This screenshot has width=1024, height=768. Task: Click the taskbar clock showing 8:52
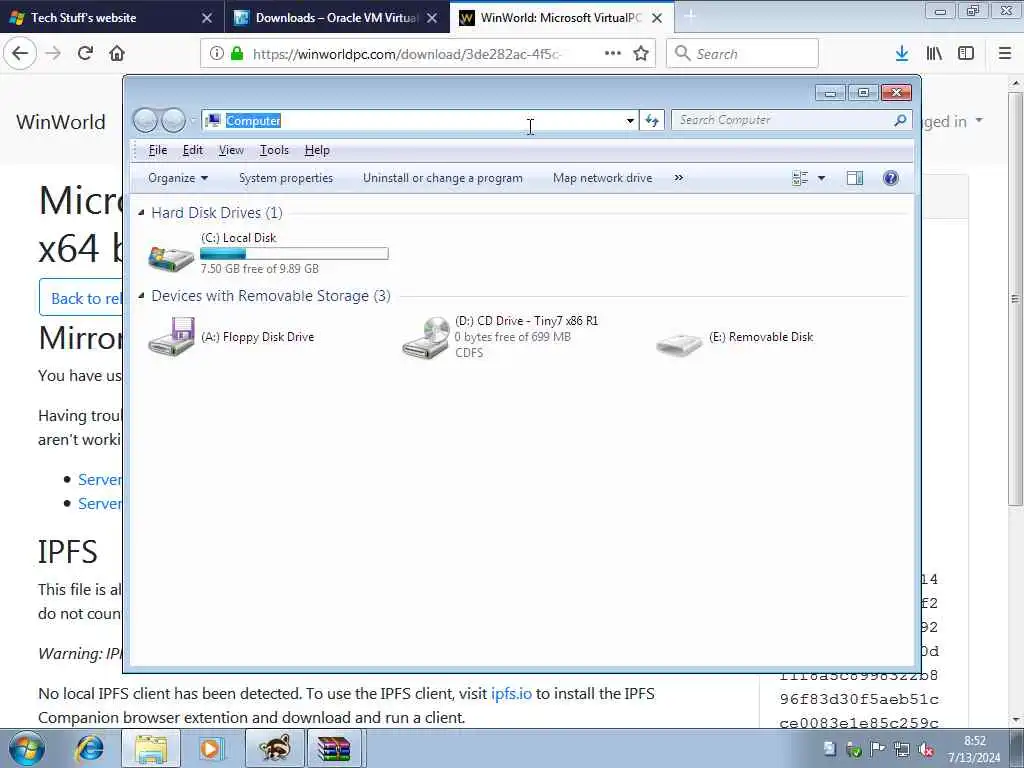click(x=974, y=749)
